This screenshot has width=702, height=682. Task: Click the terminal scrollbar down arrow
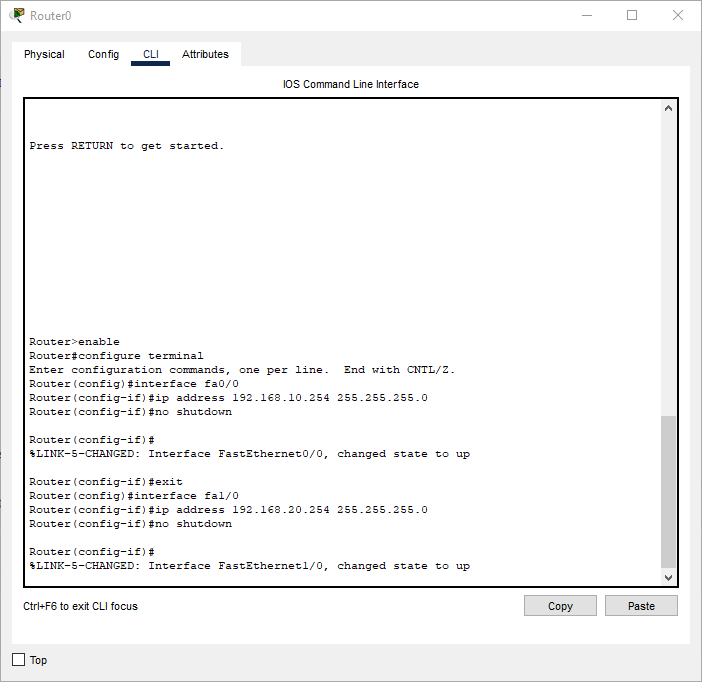pos(669,578)
